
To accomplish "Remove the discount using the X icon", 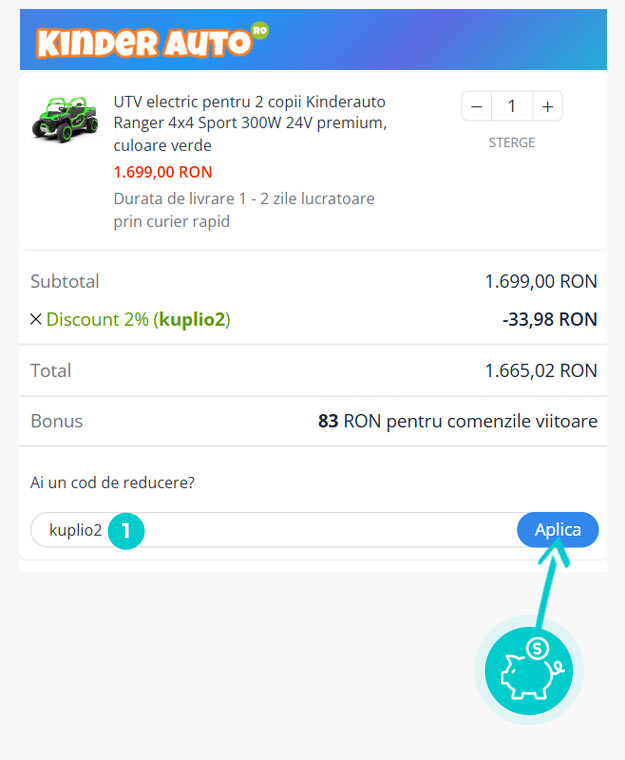I will (x=36, y=320).
